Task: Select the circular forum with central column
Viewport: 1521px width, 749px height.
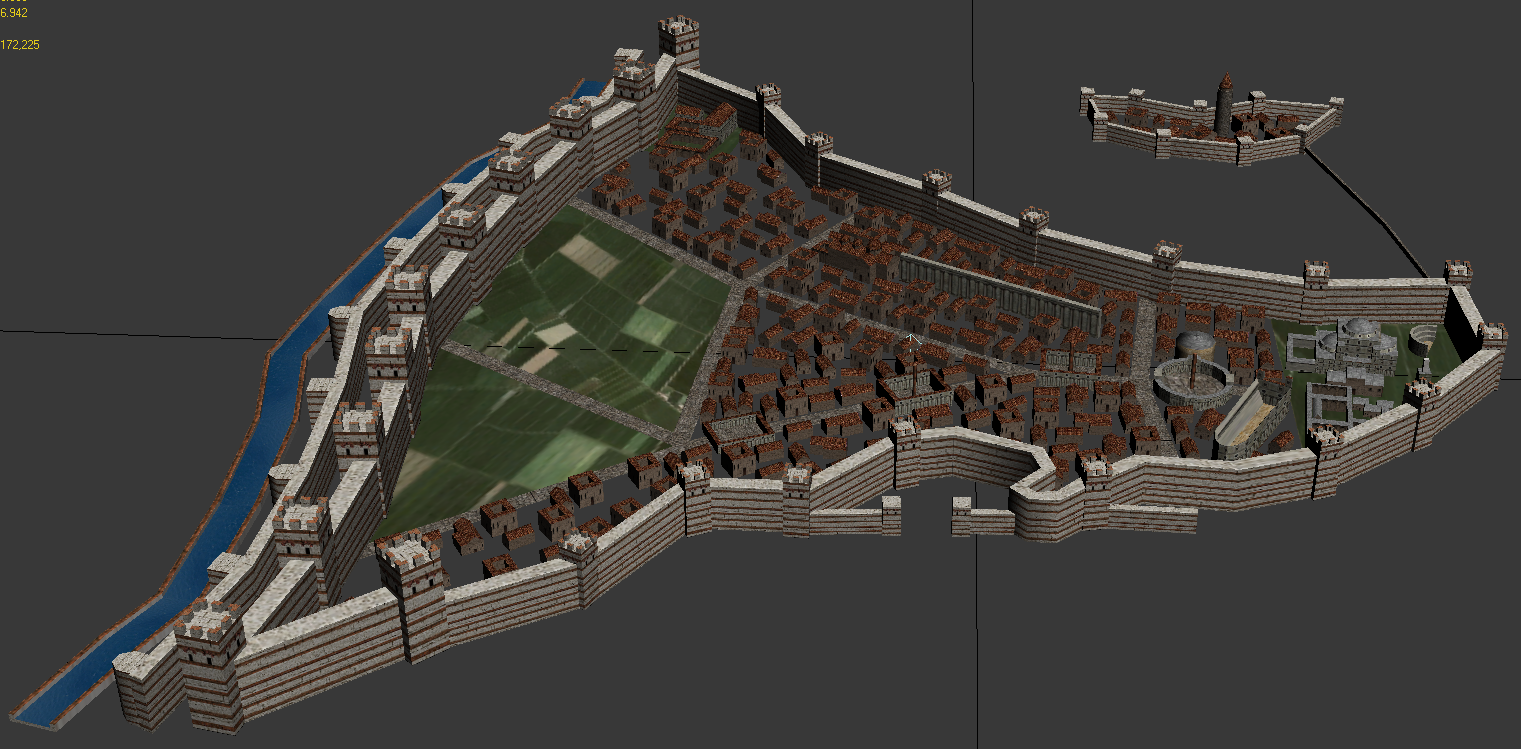Action: (1193, 381)
